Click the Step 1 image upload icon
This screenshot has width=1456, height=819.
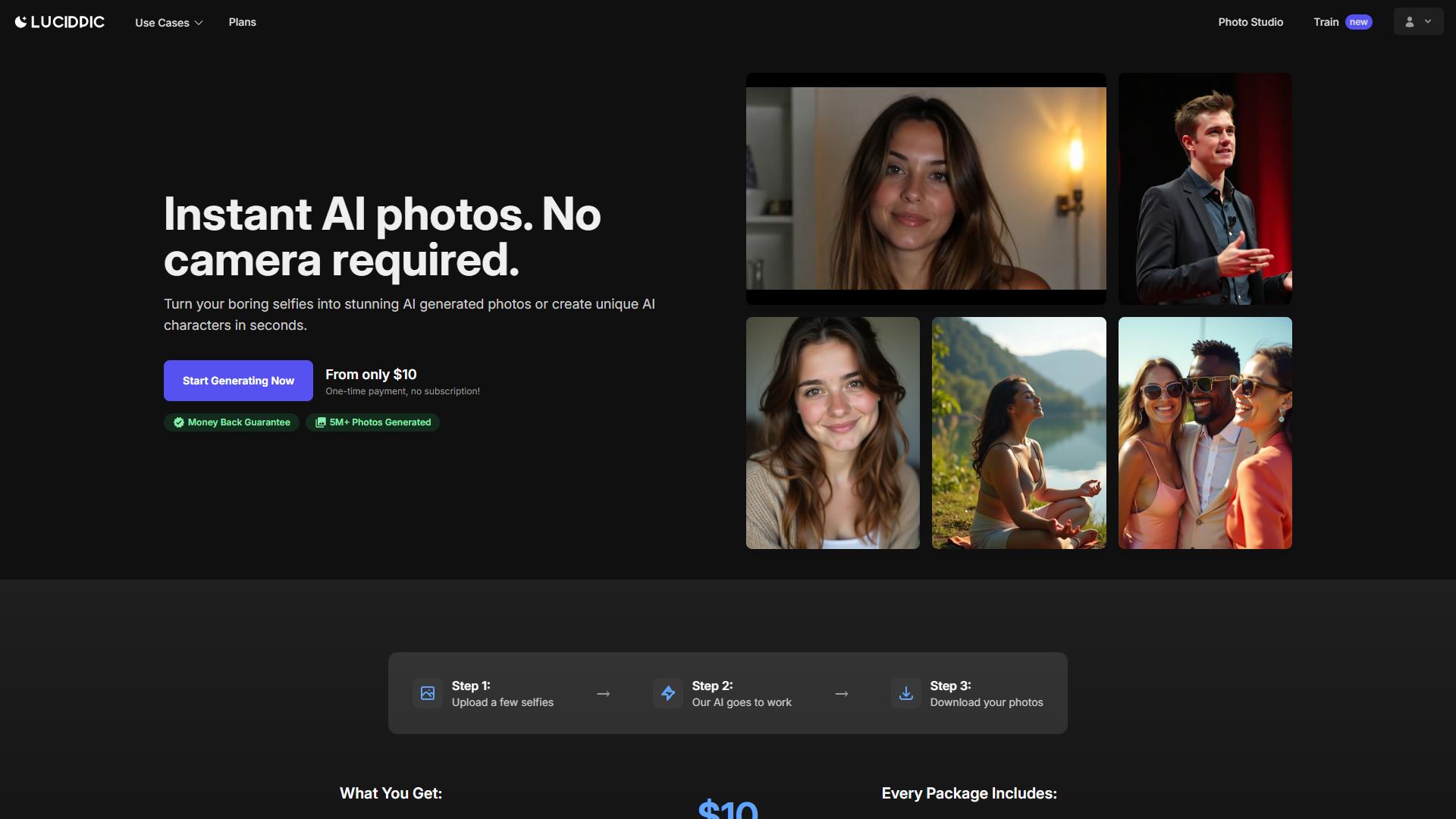[x=428, y=693]
